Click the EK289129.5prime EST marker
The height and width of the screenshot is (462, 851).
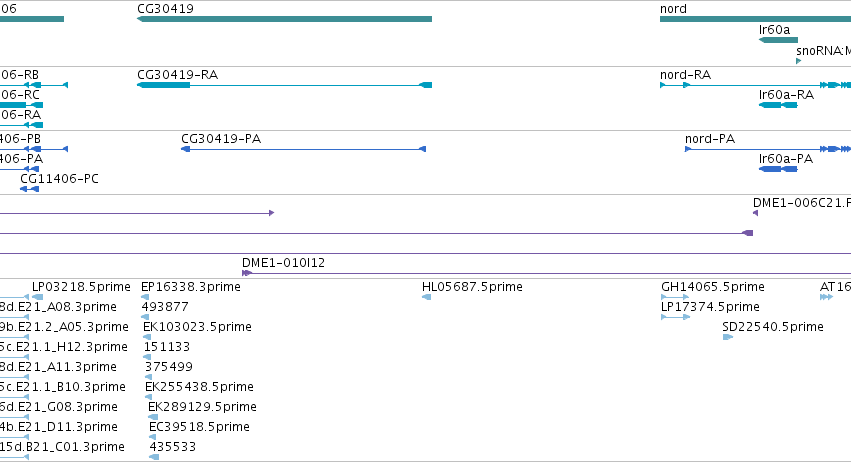153,417
